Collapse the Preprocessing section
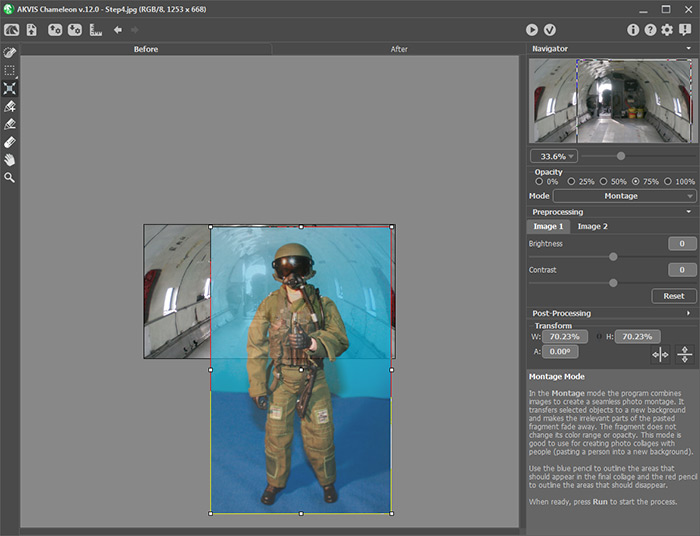This screenshot has height=536, width=700. [x=688, y=212]
